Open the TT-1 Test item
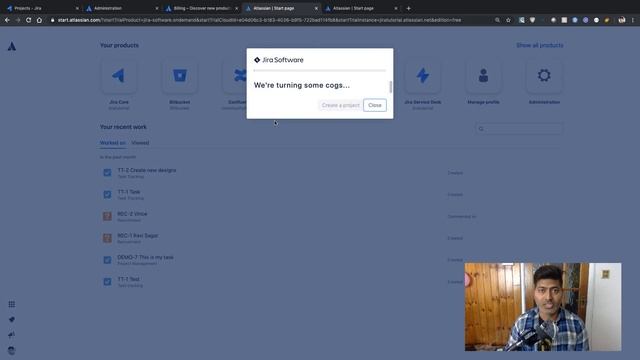 pyautogui.click(x=128, y=279)
